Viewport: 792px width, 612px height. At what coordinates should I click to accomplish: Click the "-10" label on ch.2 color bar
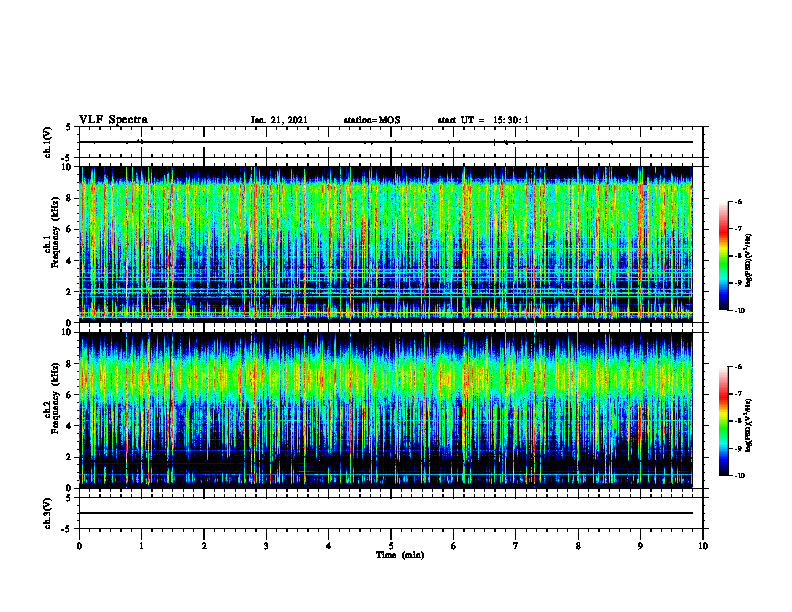click(739, 476)
